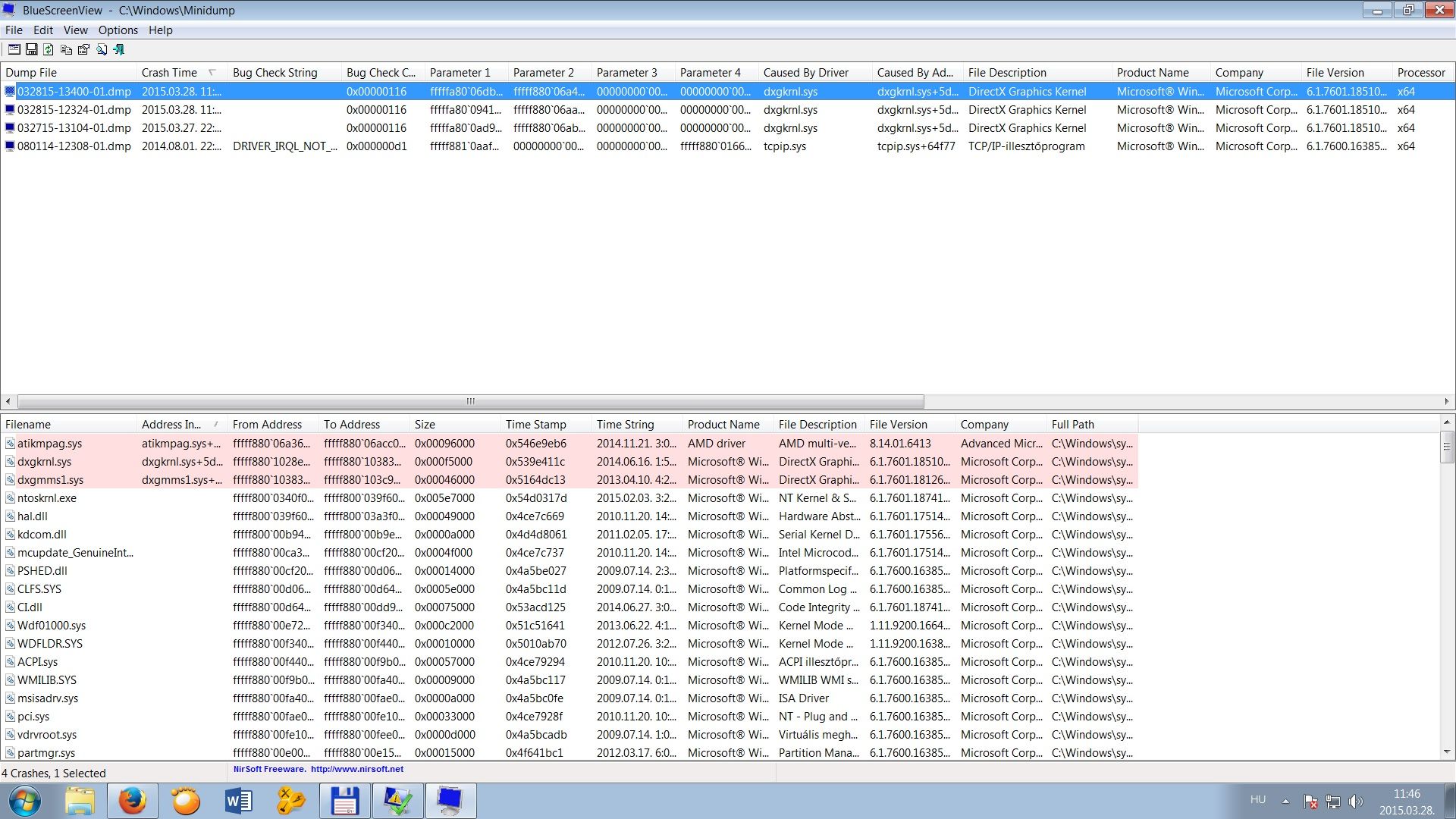Click the HU language indicator
This screenshot has height=819, width=1456.
(x=1258, y=799)
